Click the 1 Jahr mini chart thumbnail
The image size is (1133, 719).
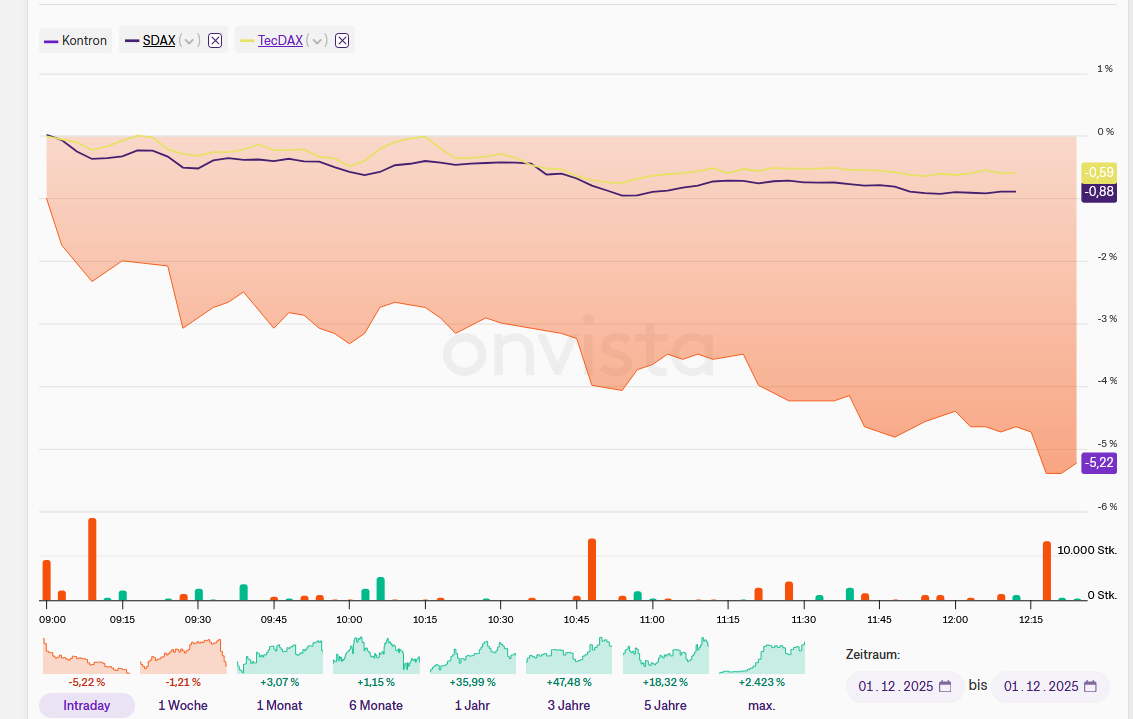(473, 655)
